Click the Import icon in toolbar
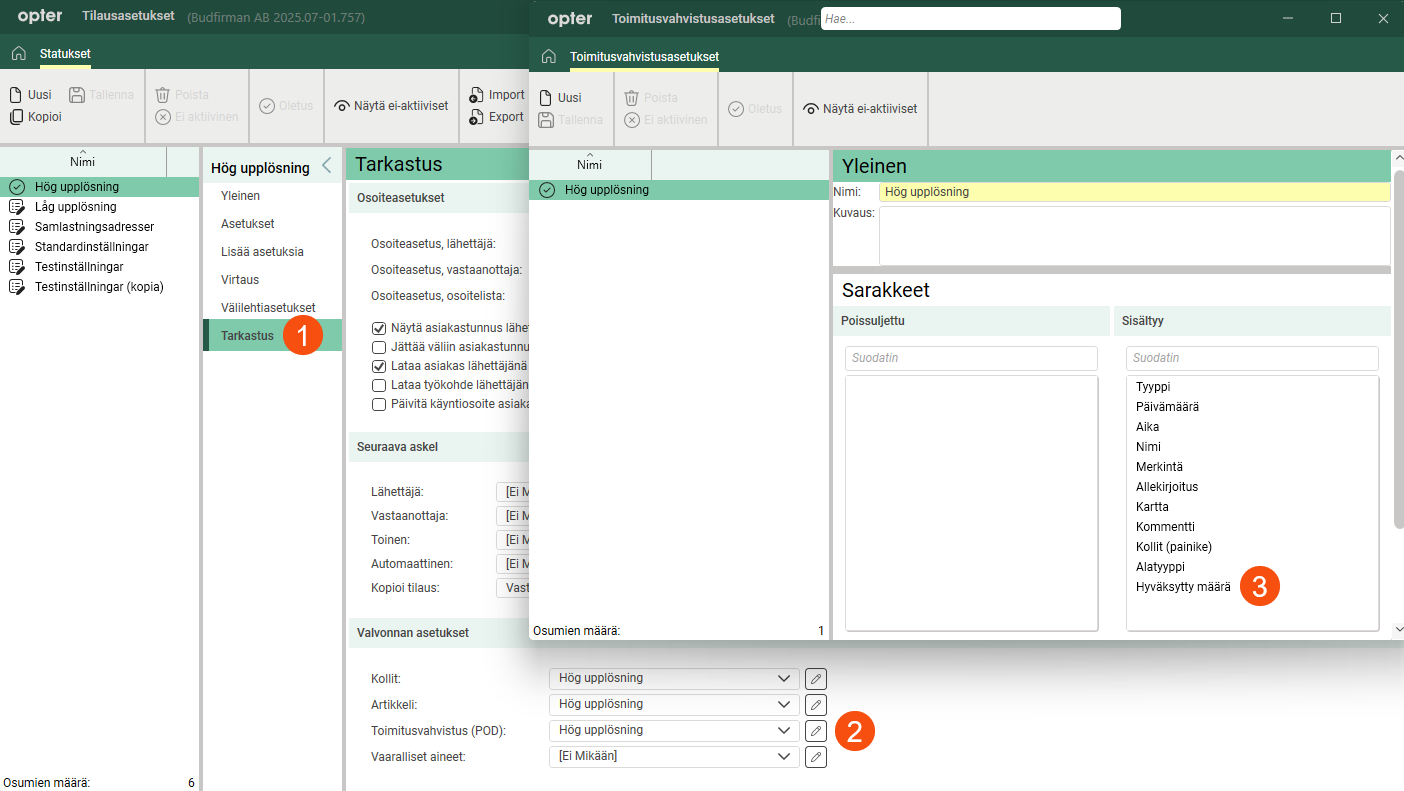This screenshot has width=1404, height=791. [x=476, y=95]
